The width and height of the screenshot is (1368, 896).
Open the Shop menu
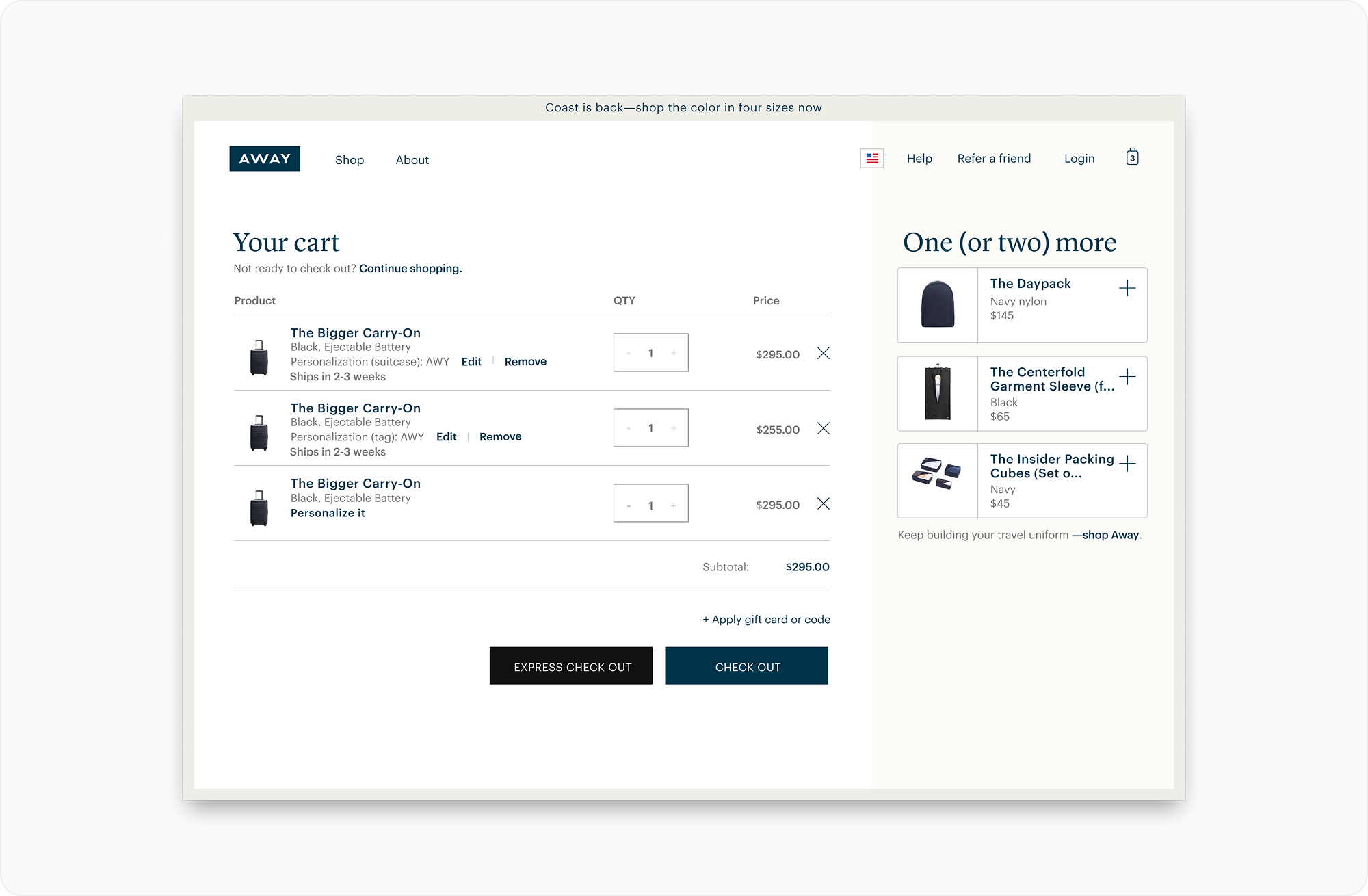pos(350,160)
